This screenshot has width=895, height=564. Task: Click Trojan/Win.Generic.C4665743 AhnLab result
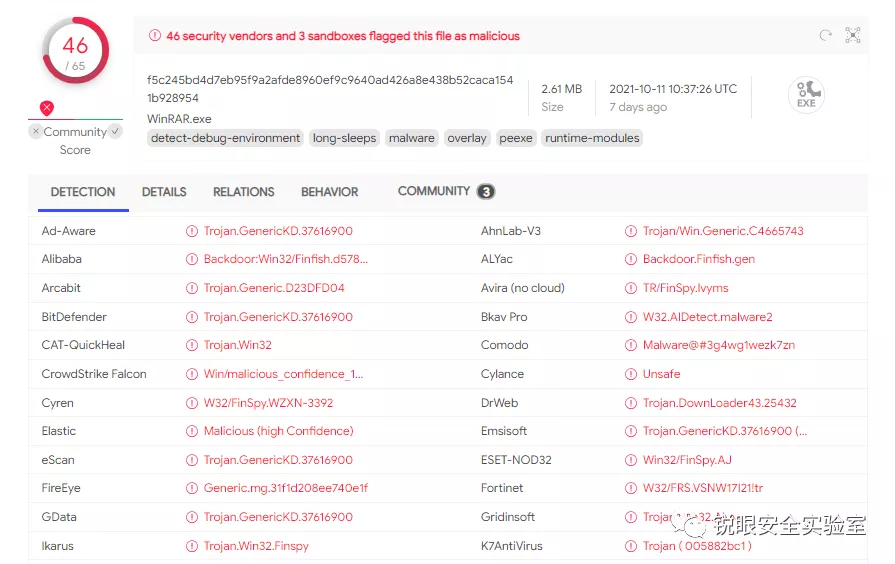(x=723, y=231)
